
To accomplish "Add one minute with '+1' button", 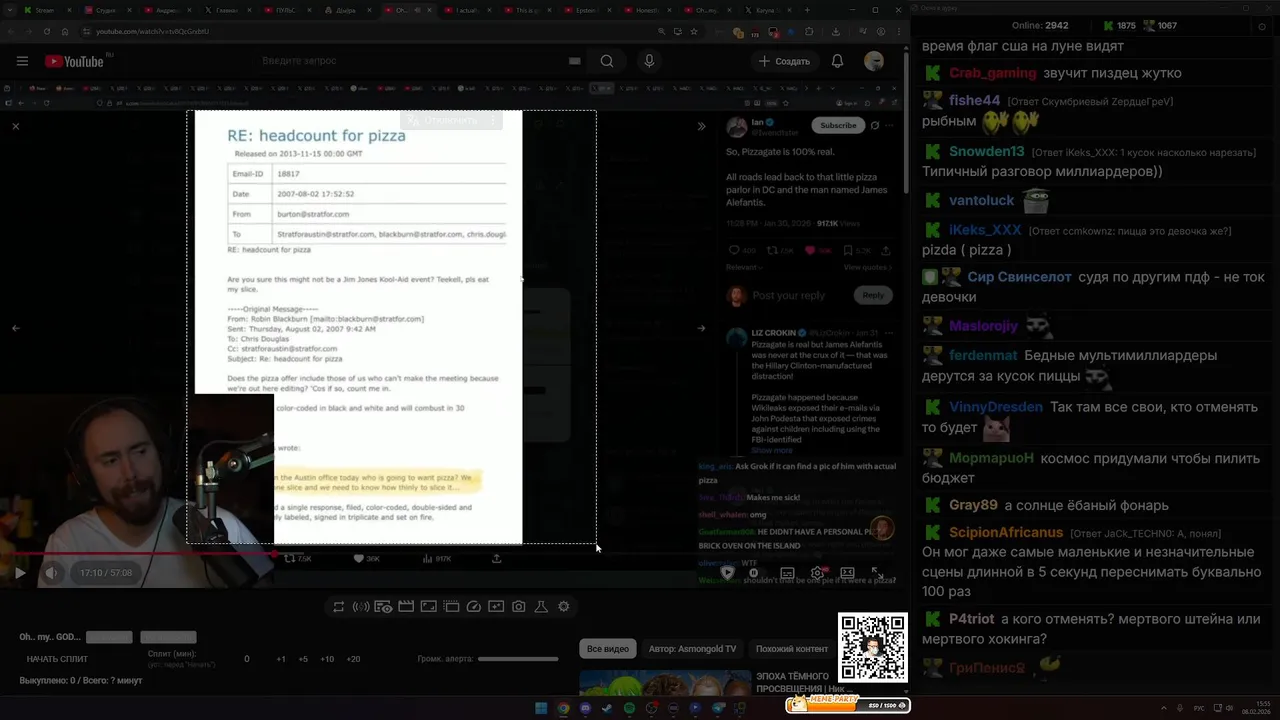I will tap(281, 659).
